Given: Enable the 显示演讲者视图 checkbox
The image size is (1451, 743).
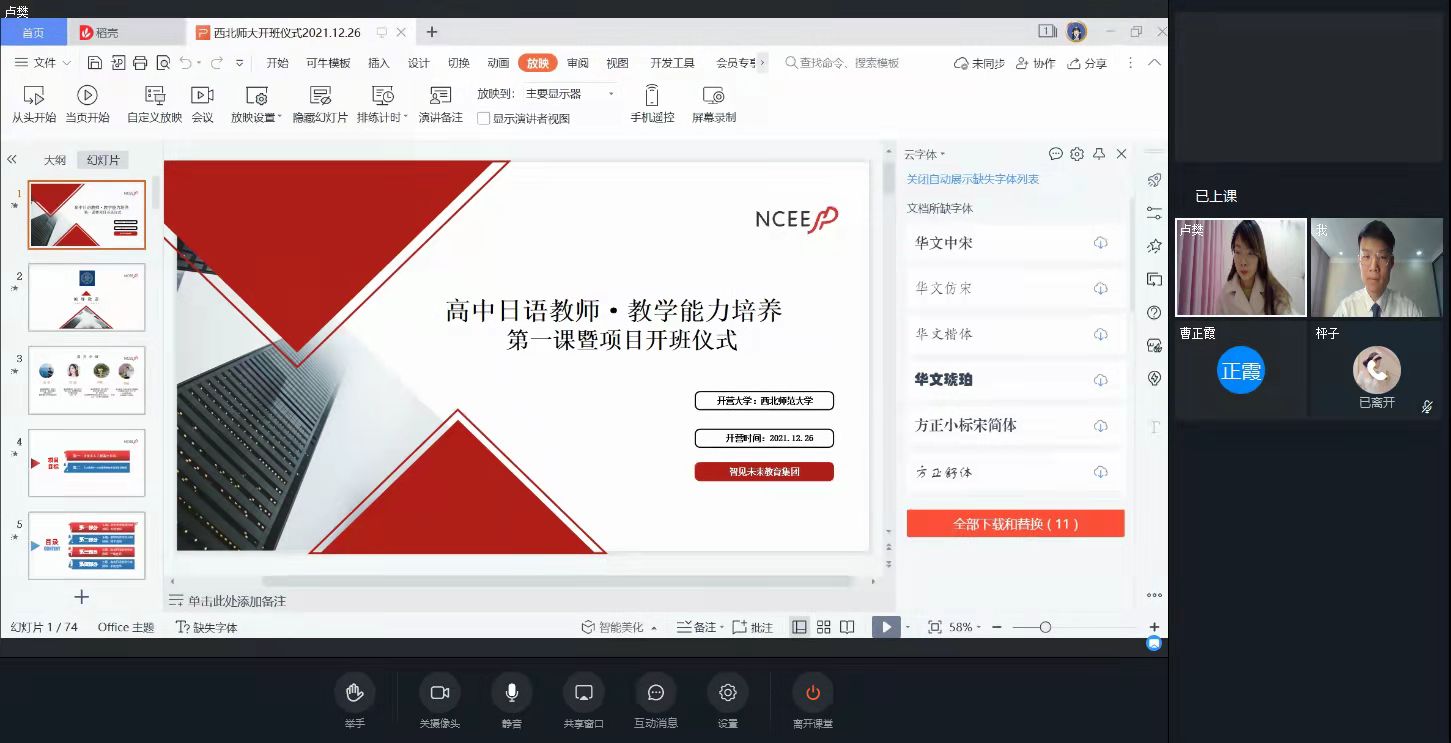Looking at the screenshot, I should (484, 118).
